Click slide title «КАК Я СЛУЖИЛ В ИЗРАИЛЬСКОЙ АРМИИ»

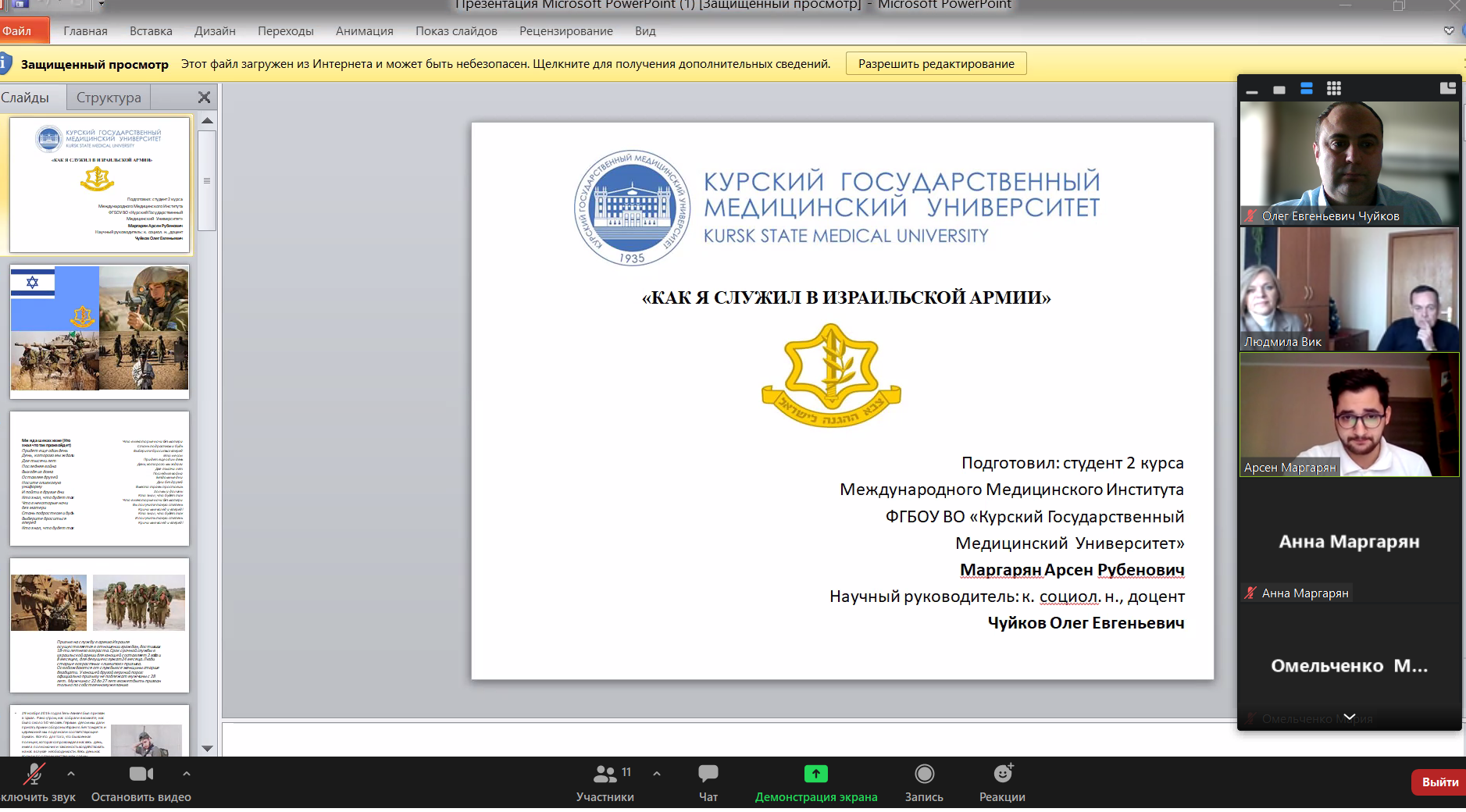(x=846, y=297)
